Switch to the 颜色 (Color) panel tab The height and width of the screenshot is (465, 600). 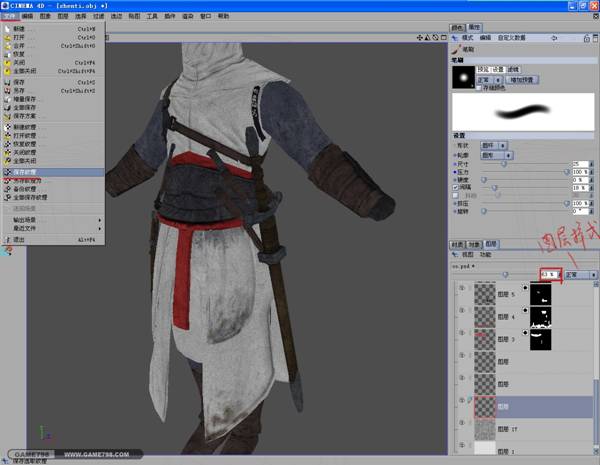coord(457,27)
